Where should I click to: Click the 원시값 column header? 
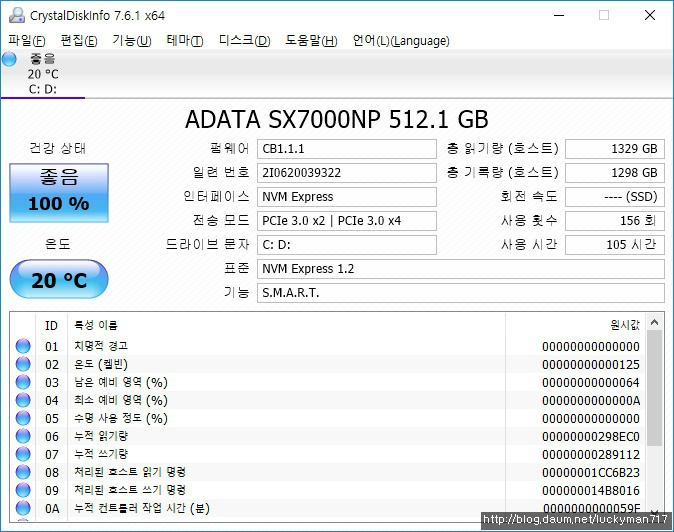pos(576,325)
